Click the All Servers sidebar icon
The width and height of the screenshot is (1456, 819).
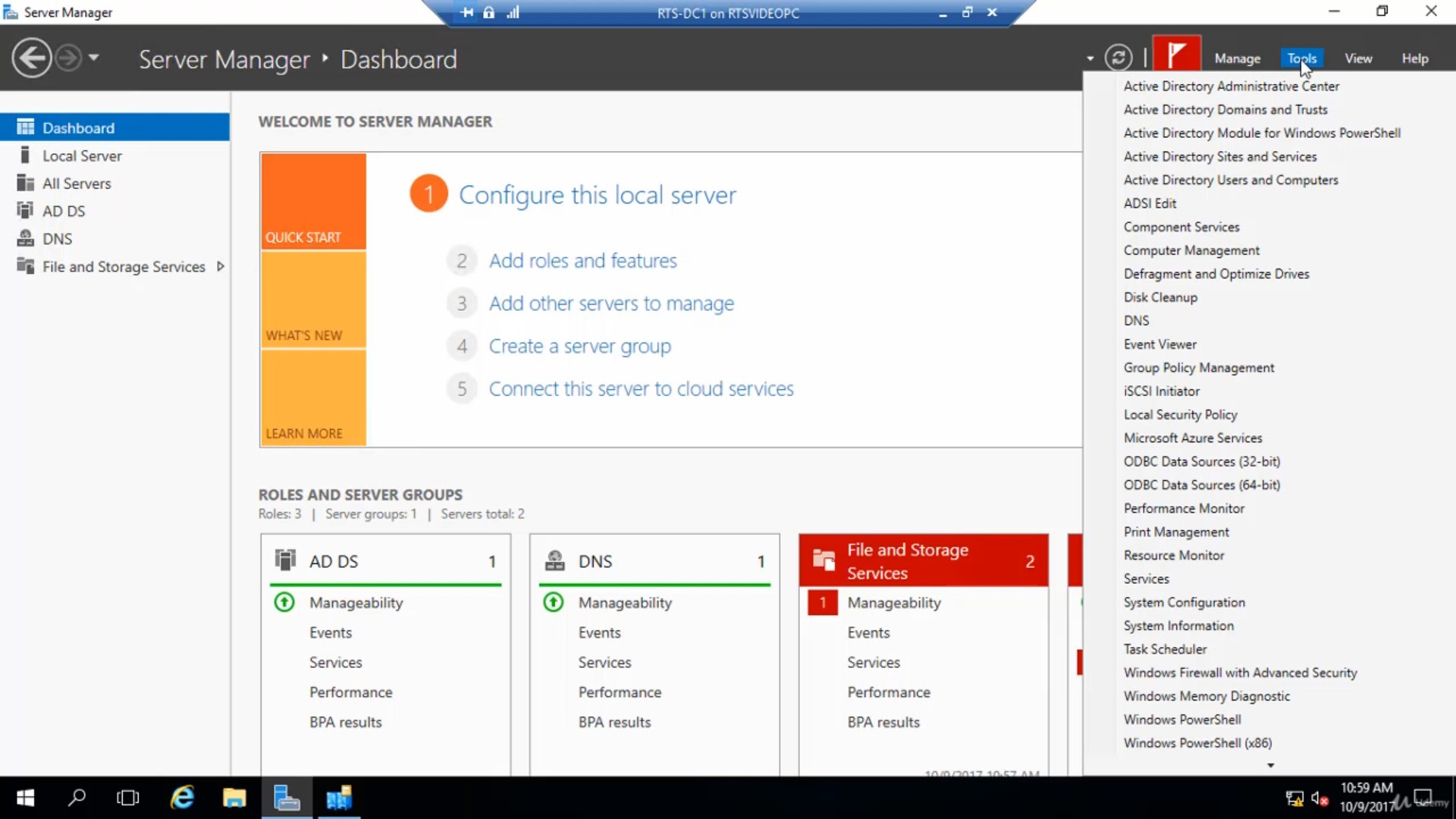coord(25,183)
